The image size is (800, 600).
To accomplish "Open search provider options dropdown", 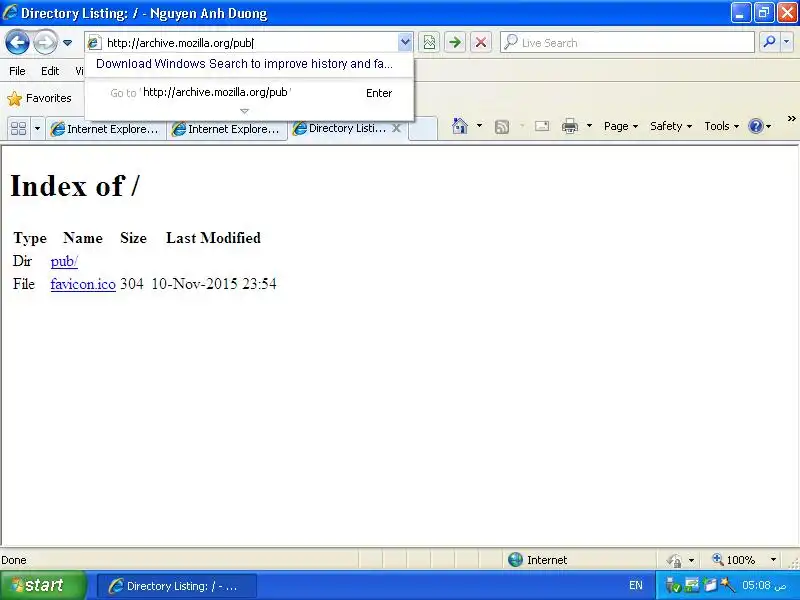I will [x=787, y=42].
